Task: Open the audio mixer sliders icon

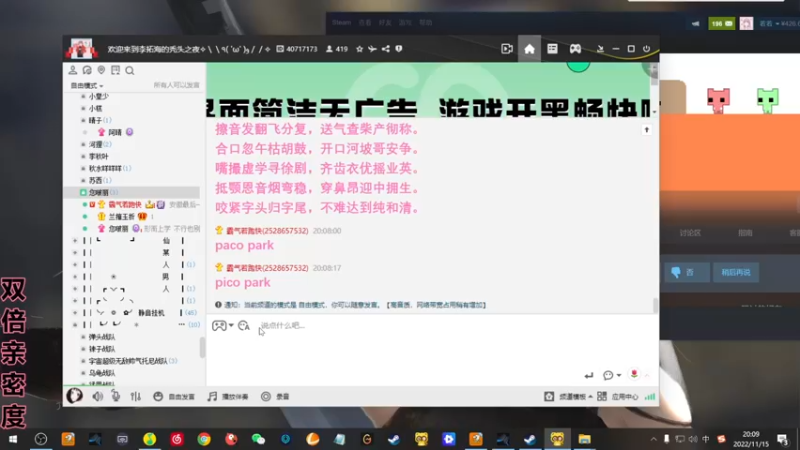Action: click(135, 396)
